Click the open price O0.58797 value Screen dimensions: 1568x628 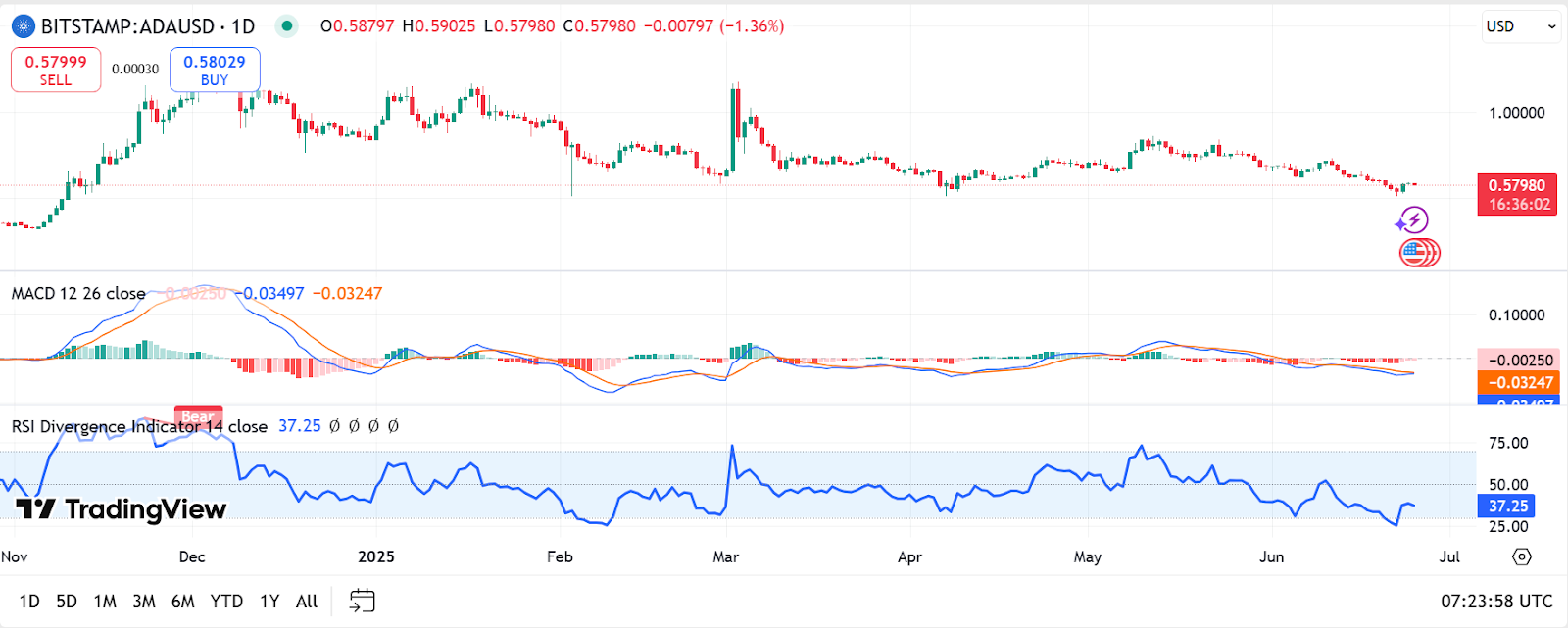tap(357, 26)
